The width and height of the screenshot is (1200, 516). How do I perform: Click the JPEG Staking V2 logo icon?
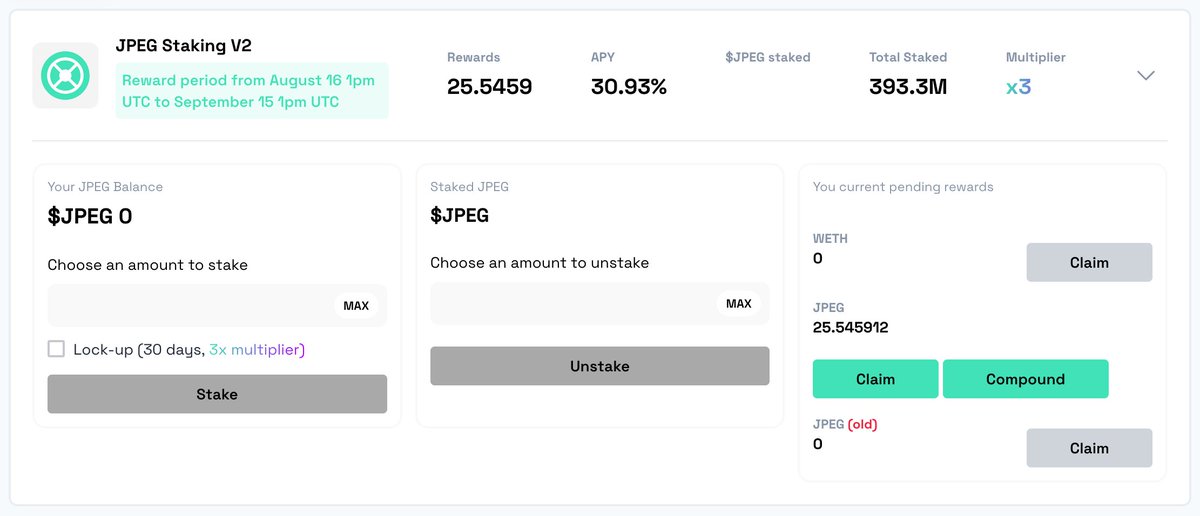65,75
